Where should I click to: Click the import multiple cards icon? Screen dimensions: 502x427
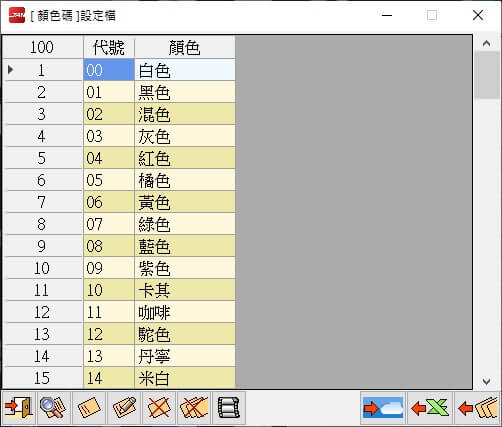(477, 407)
